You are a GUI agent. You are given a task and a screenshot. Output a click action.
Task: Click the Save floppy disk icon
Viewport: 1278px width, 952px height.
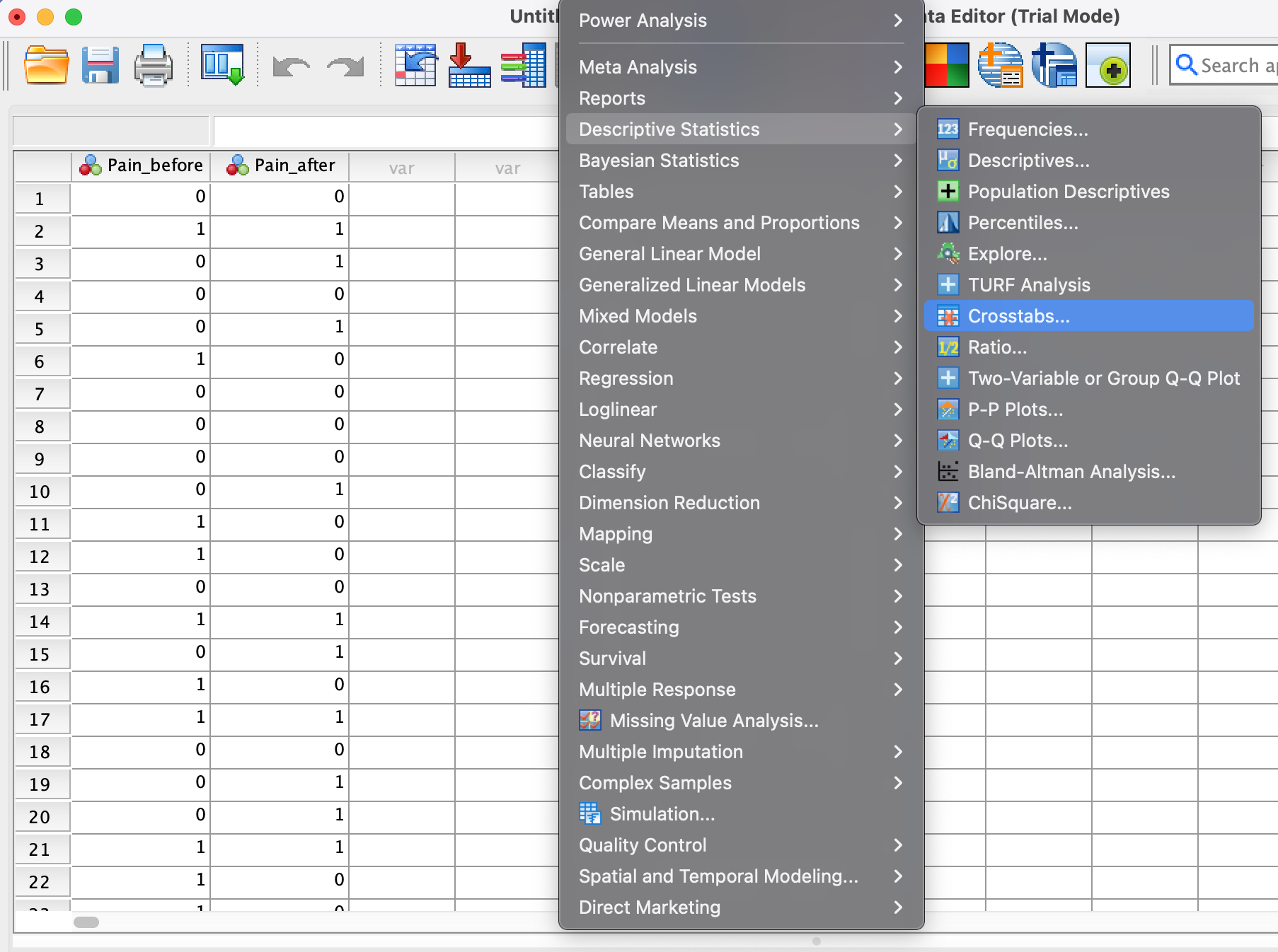pyautogui.click(x=100, y=66)
